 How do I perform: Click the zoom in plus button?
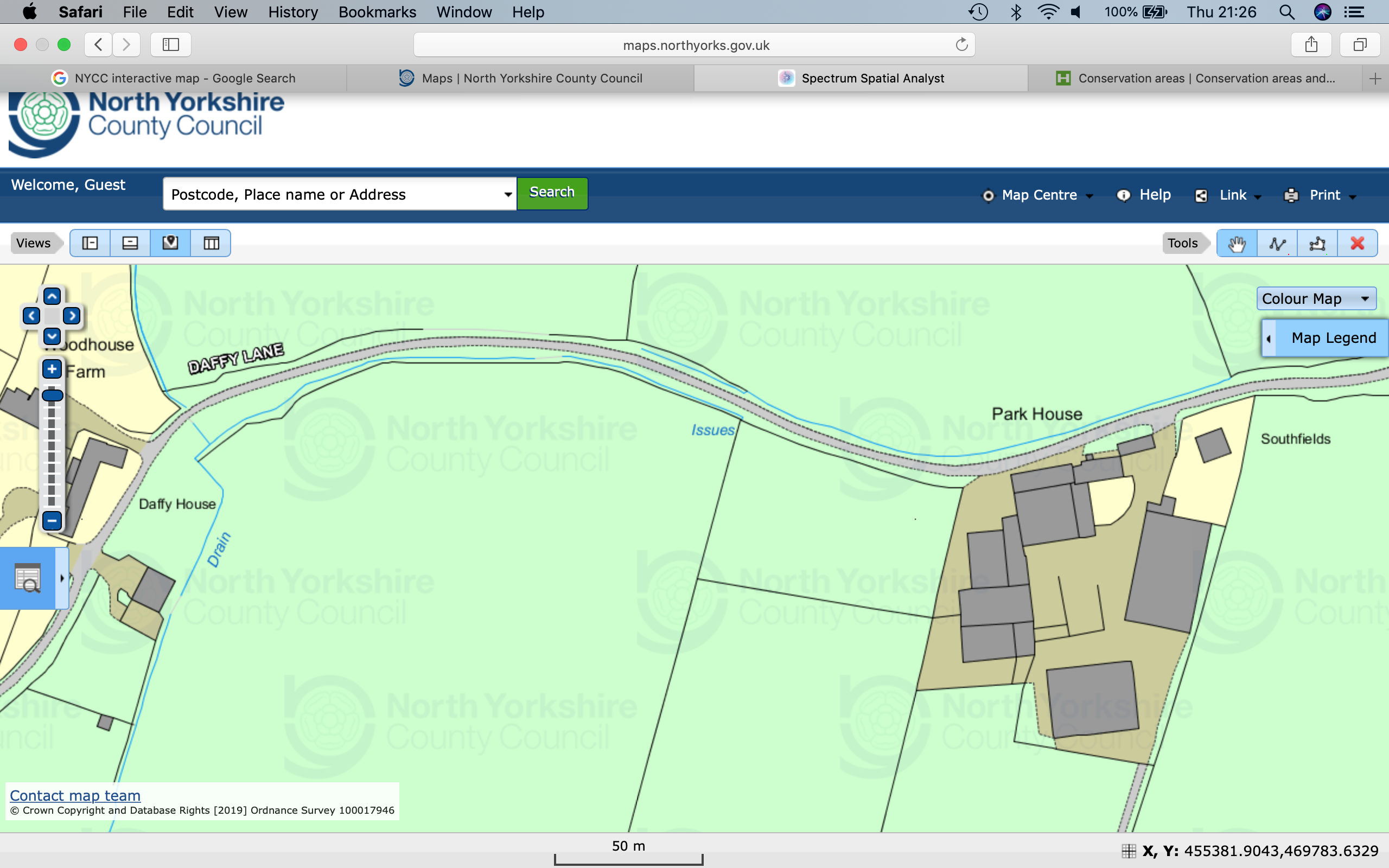[52, 369]
